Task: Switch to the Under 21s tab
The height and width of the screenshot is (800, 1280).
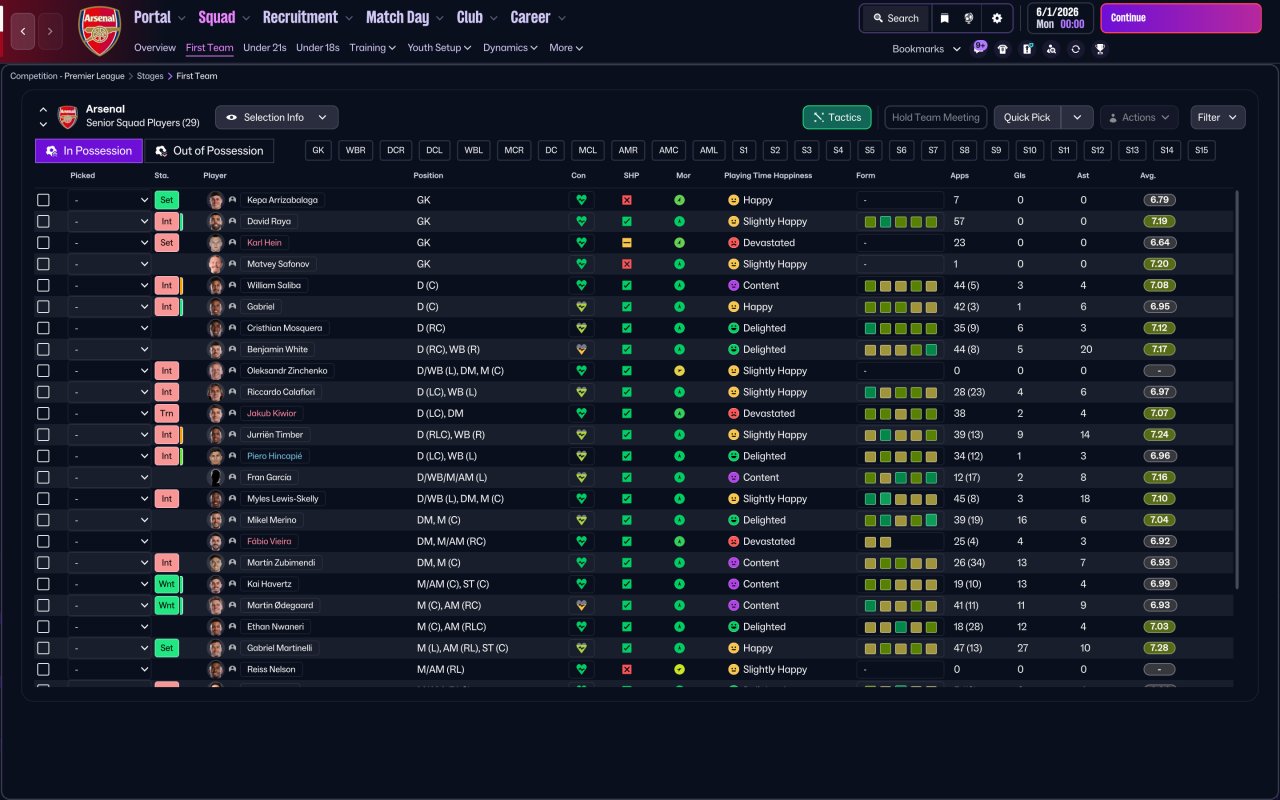Action: point(265,48)
